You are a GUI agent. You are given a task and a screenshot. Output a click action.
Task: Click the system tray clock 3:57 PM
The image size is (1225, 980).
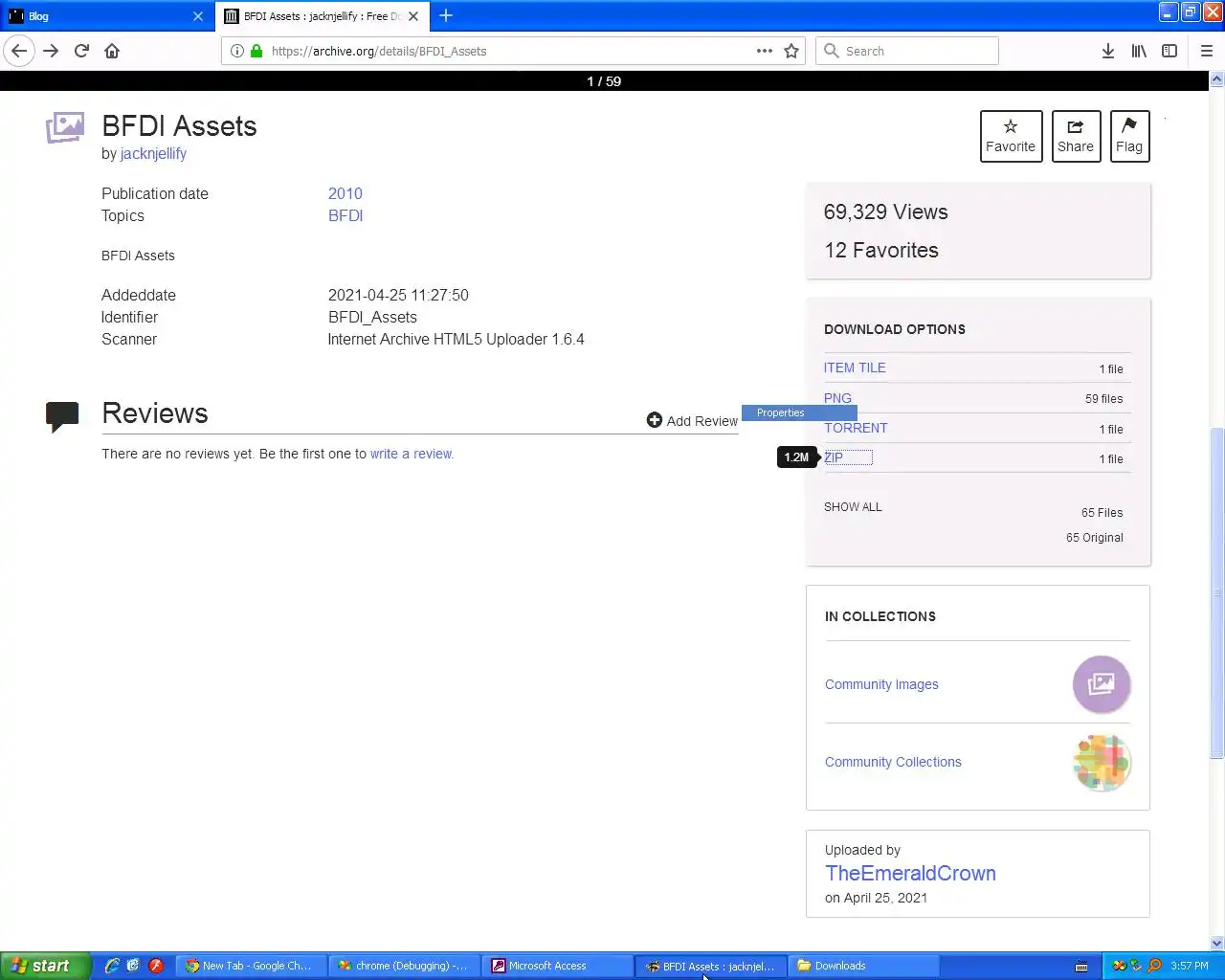coord(1190,966)
